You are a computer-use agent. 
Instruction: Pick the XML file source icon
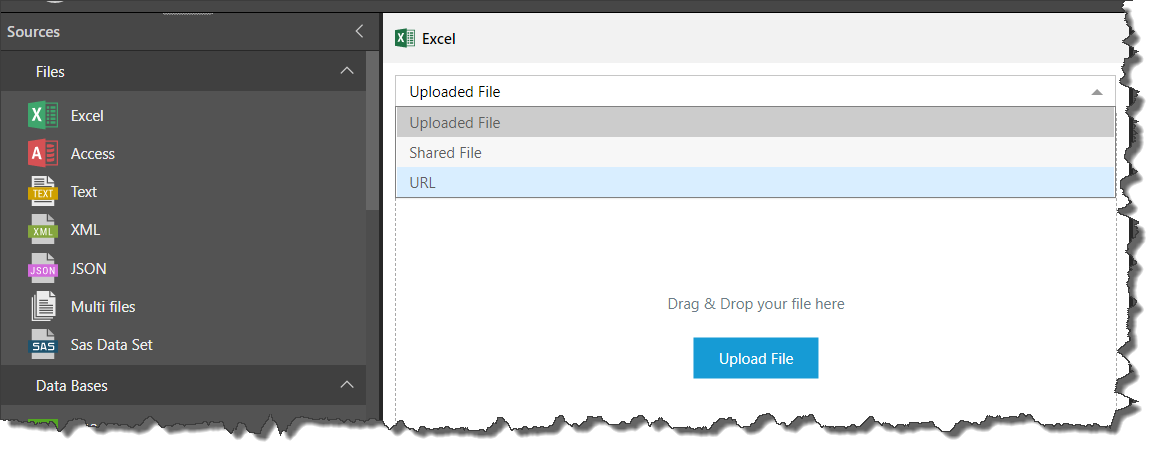tap(43, 230)
